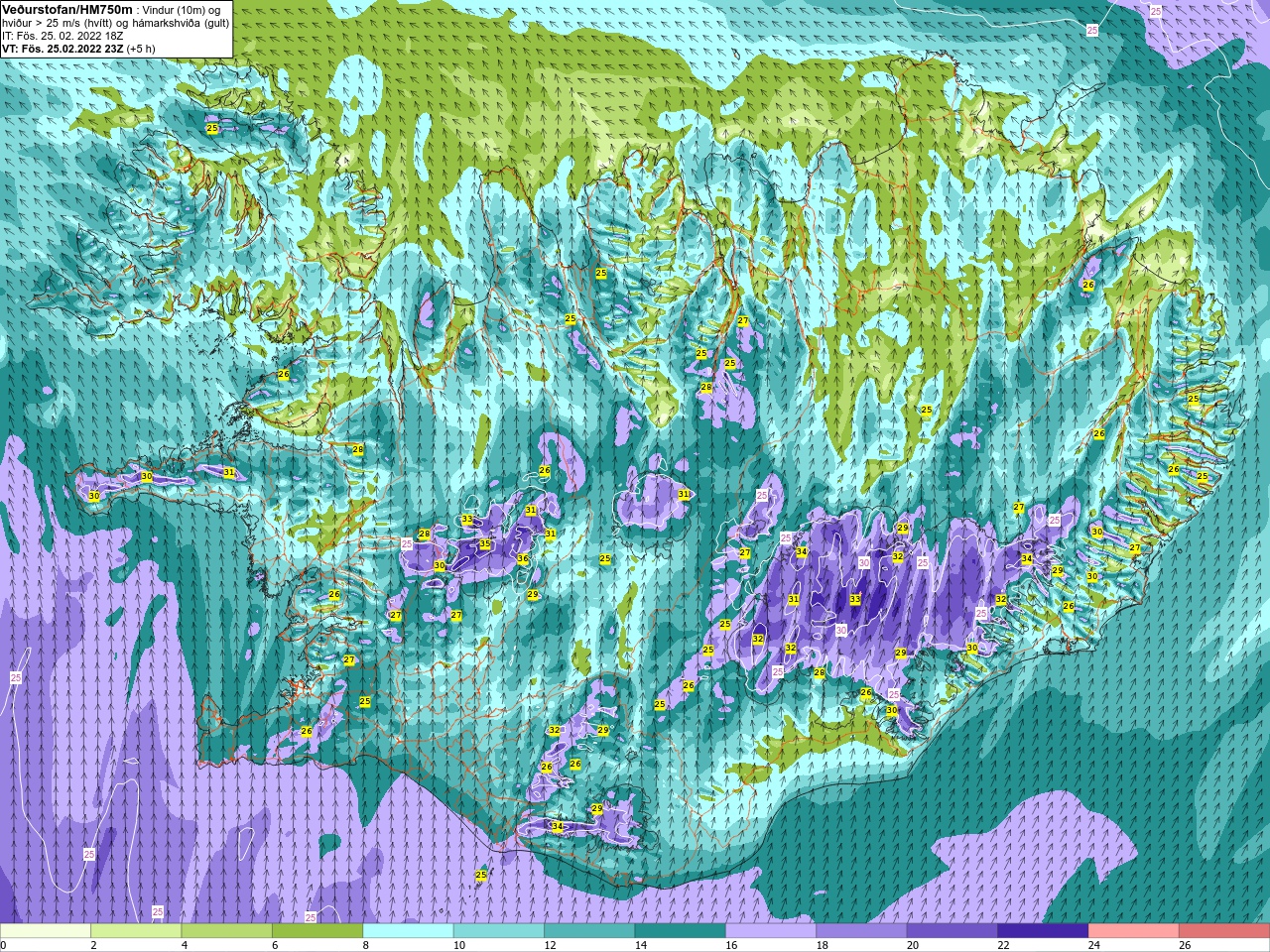Choose the turquoise 12–14 legend swatch
Image resolution: width=1270 pixels, height=952 pixels.
(x=589, y=931)
